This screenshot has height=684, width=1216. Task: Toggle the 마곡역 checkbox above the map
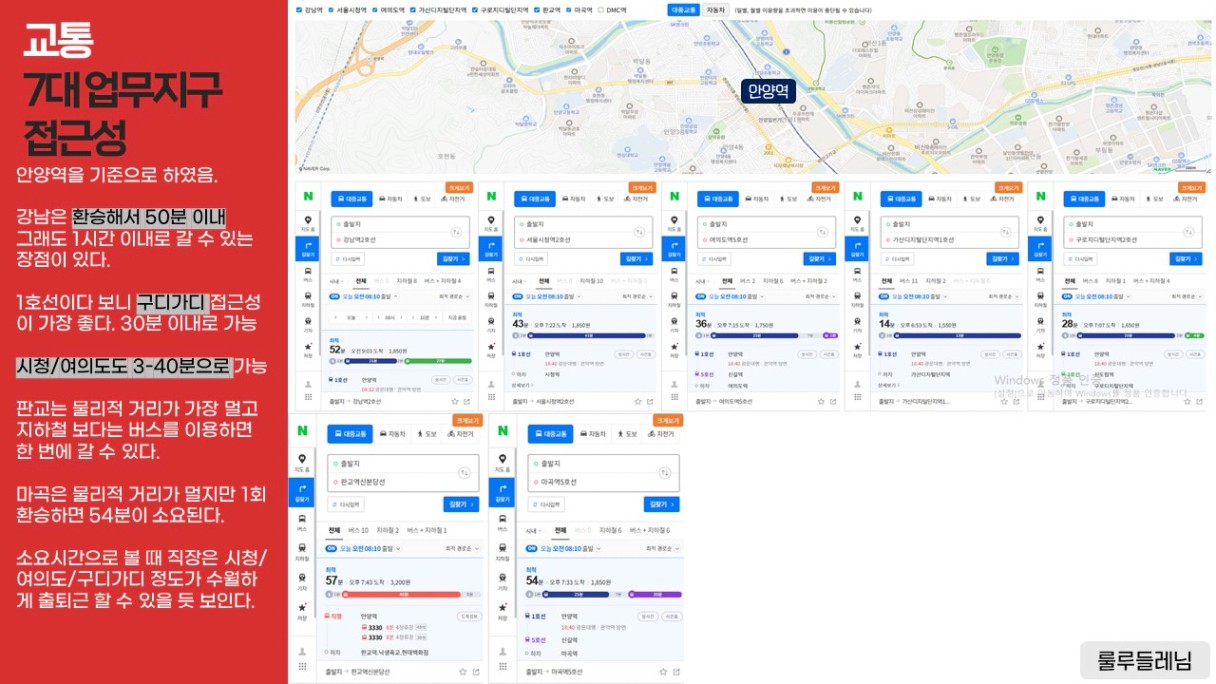pos(569,10)
